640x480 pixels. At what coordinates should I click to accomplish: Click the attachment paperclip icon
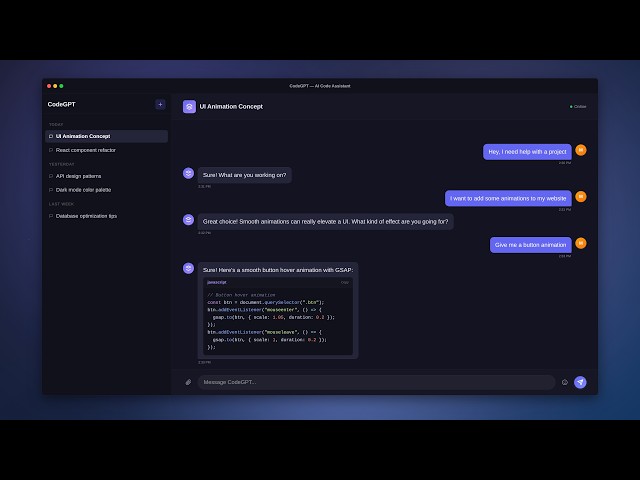pyautogui.click(x=188, y=382)
